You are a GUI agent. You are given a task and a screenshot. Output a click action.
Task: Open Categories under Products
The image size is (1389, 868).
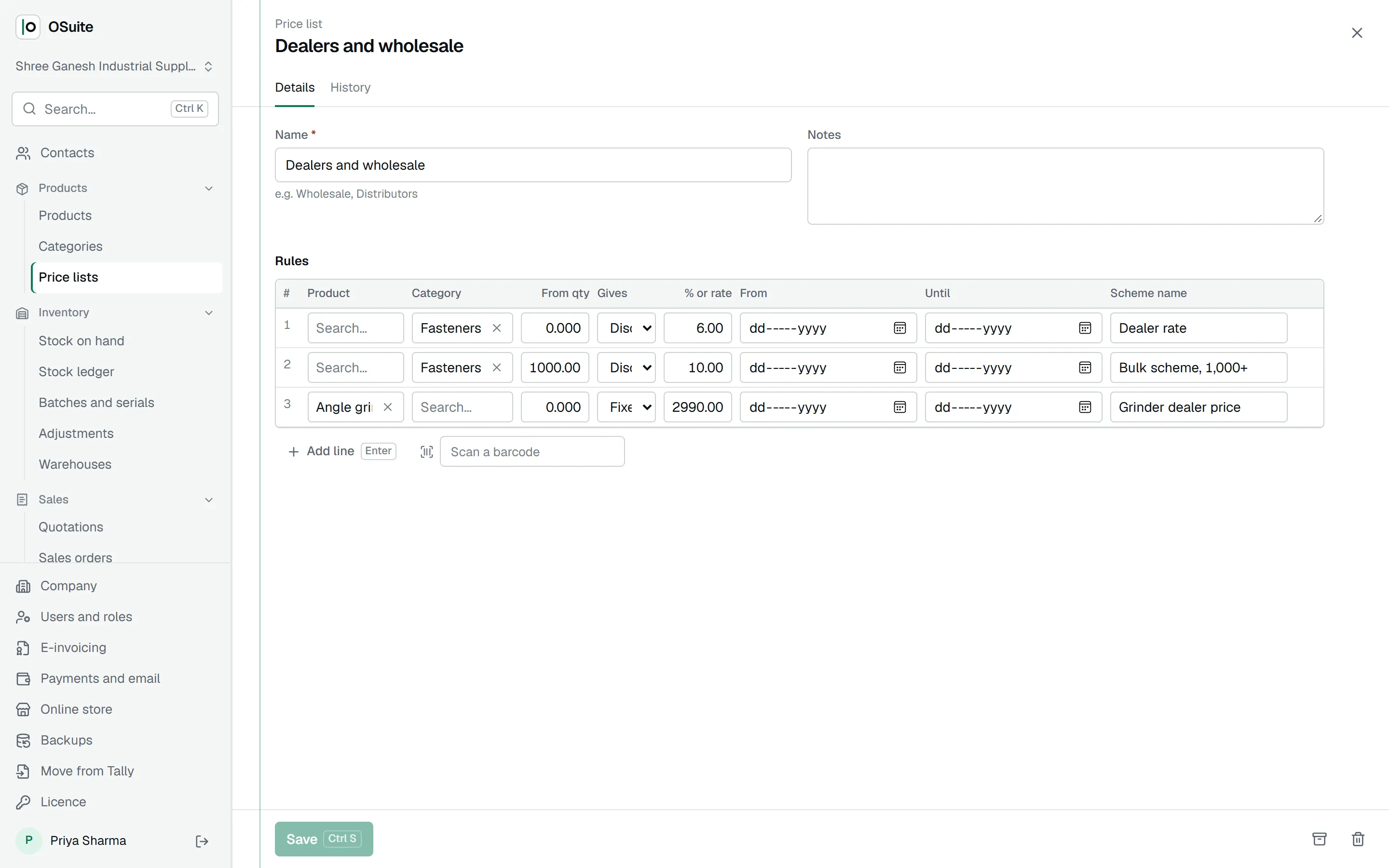pyautogui.click(x=127, y=246)
